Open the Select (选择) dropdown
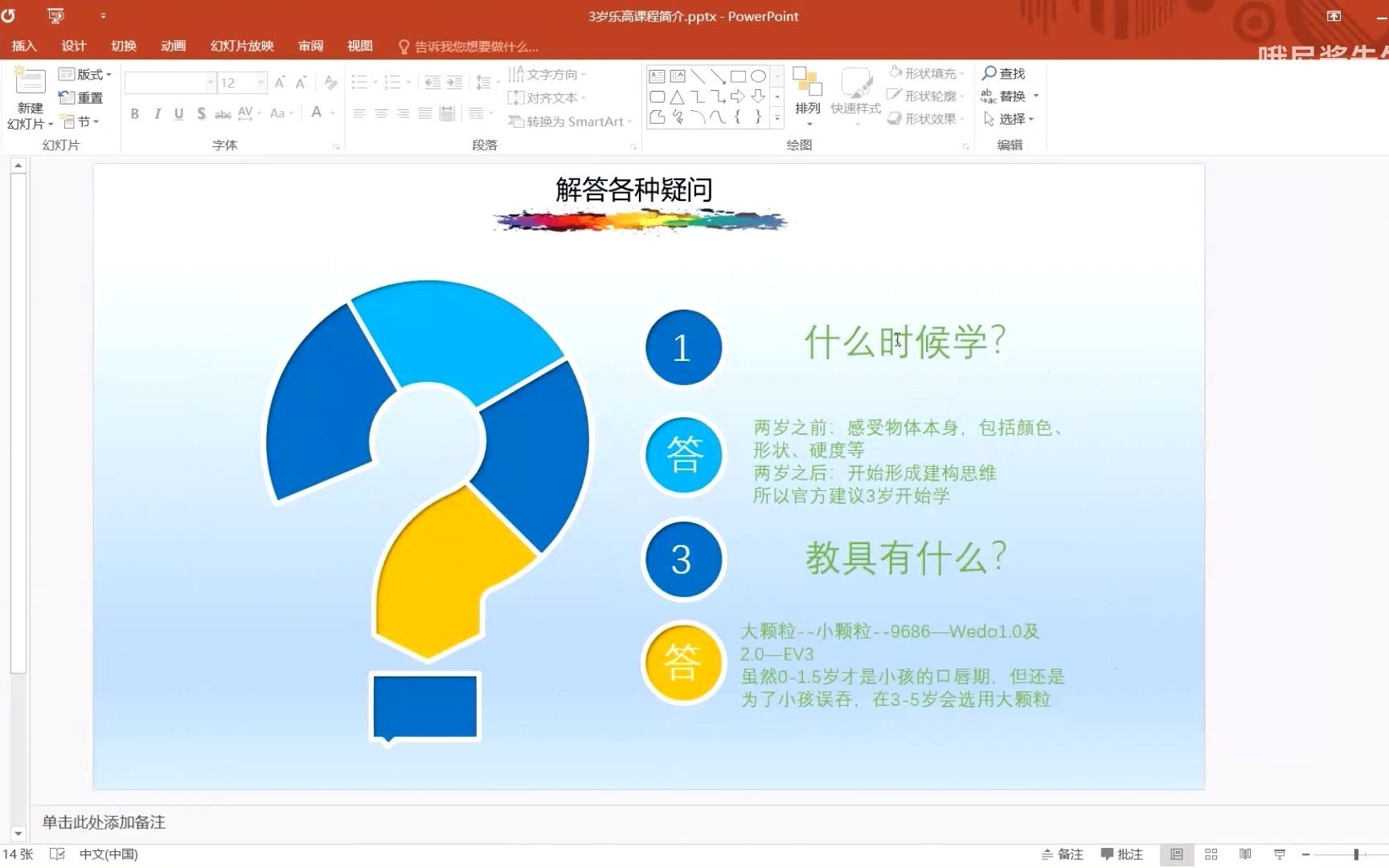 [x=1008, y=118]
